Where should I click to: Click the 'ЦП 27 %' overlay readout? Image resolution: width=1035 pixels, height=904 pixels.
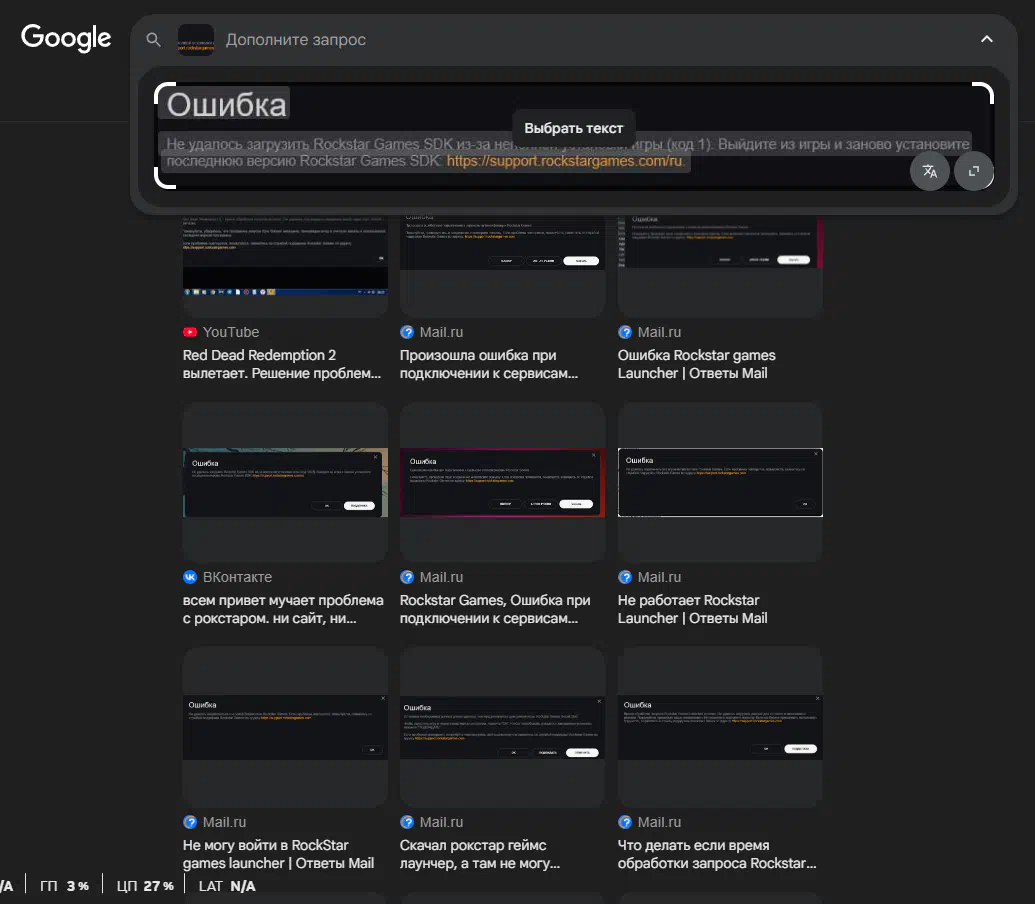click(145, 886)
